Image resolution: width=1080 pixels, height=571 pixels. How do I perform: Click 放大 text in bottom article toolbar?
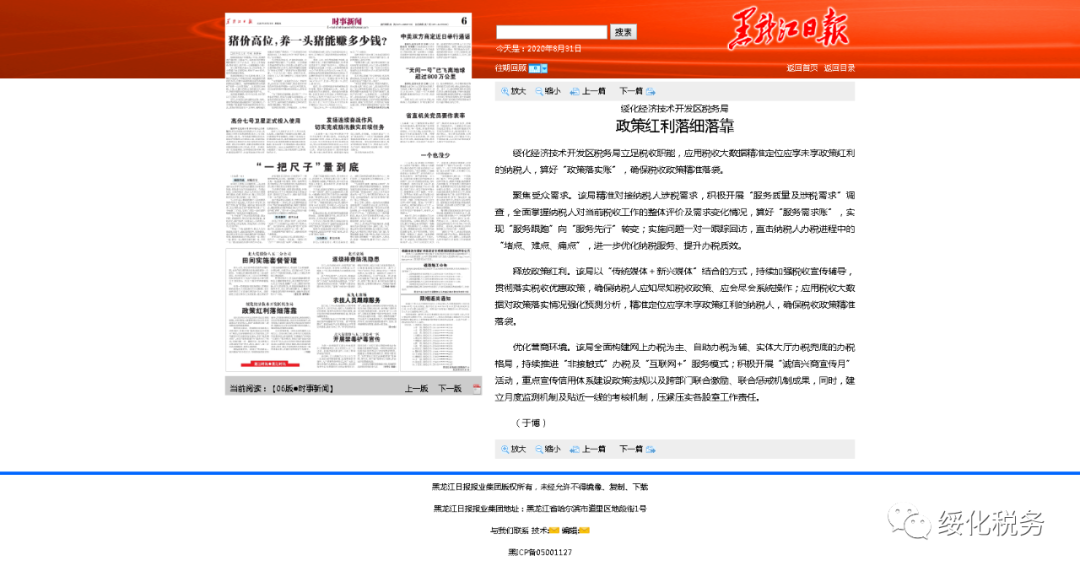[518, 450]
